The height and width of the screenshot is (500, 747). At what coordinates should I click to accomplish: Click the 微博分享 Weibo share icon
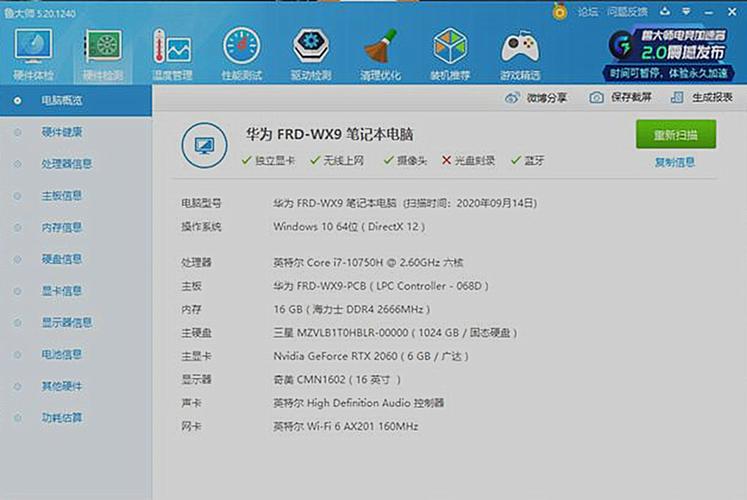click(x=512, y=98)
